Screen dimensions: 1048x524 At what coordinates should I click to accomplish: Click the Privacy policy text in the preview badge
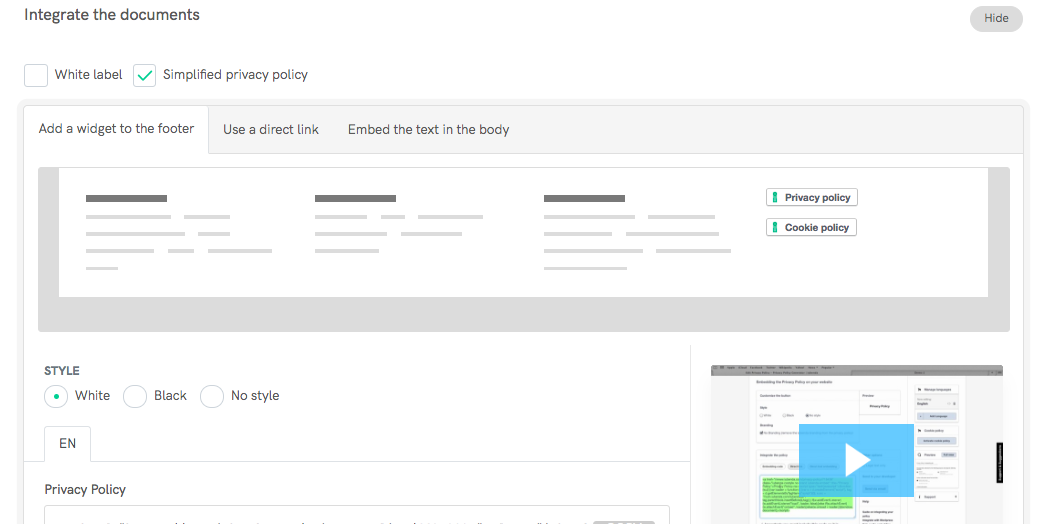pos(817,198)
